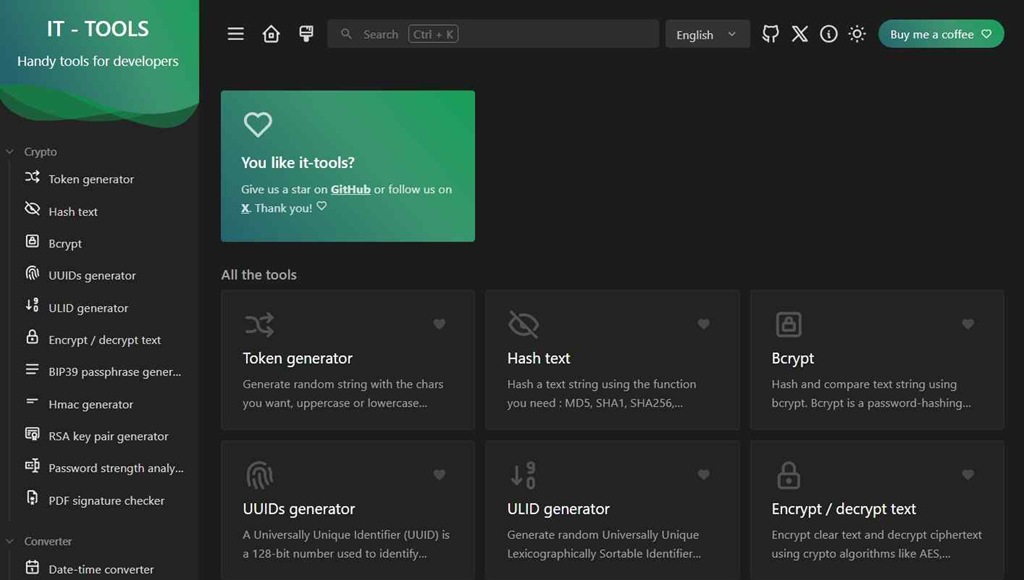Click the 'RSA key pair generator' sidebar label

tap(108, 436)
